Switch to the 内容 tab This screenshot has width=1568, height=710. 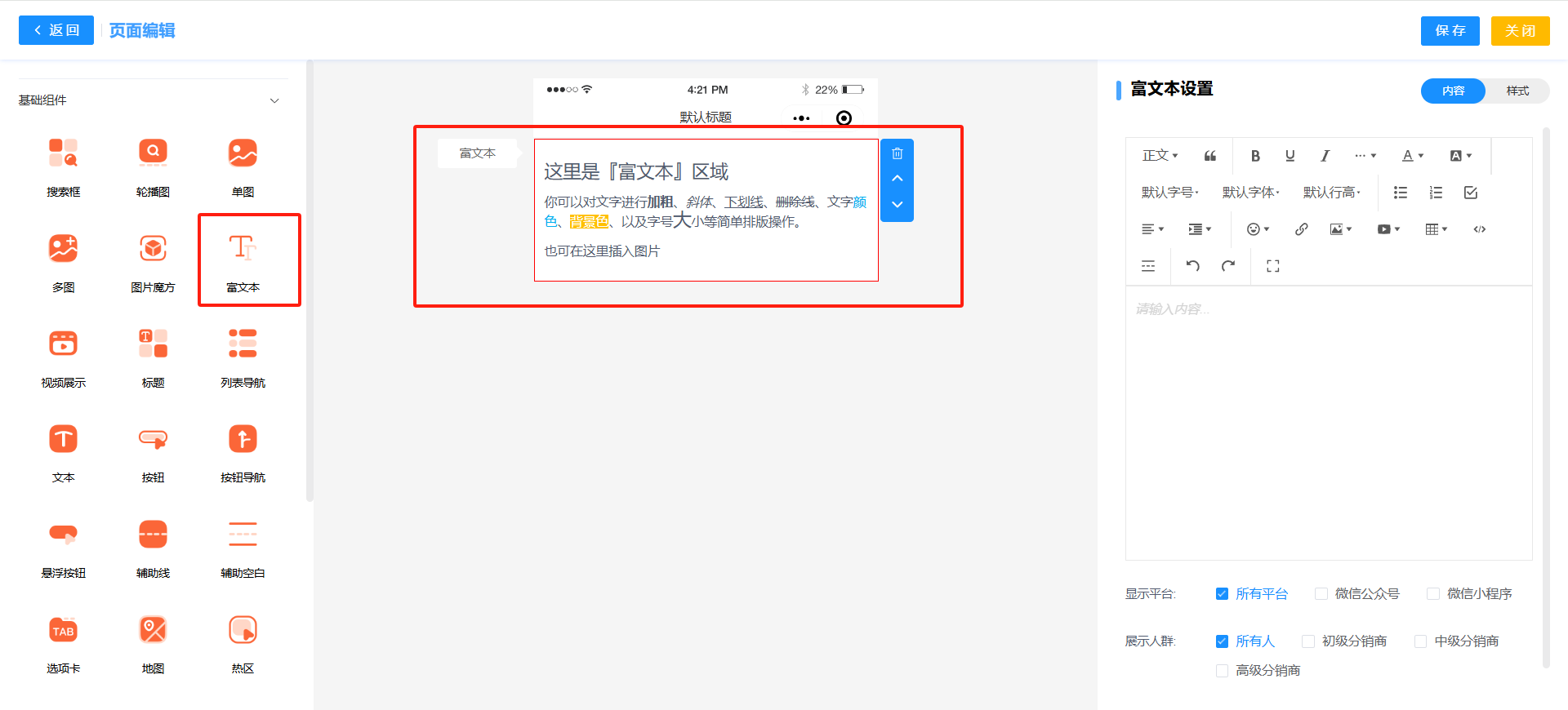1453,91
